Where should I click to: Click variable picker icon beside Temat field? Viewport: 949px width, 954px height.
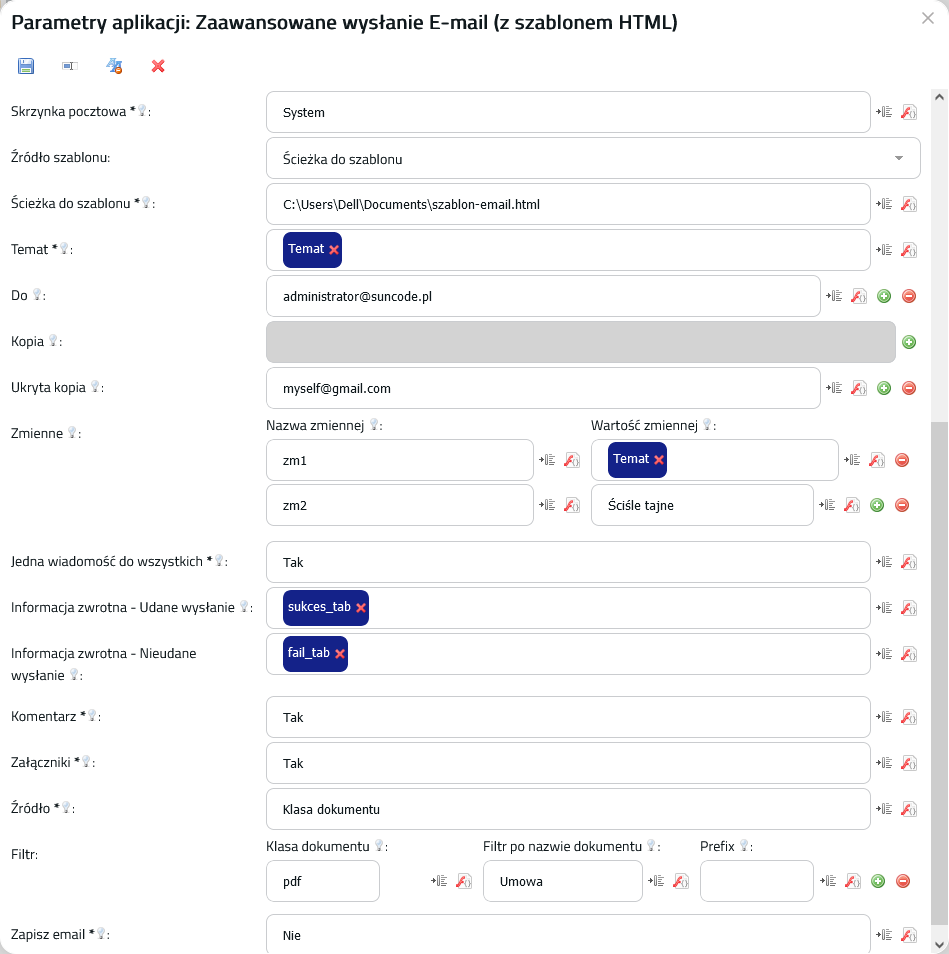coord(884,250)
